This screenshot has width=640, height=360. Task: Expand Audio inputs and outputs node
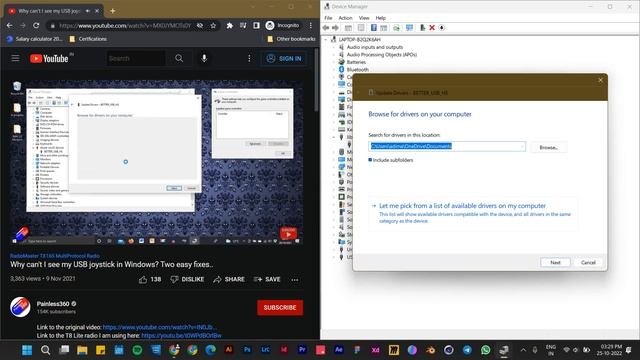click(334, 47)
